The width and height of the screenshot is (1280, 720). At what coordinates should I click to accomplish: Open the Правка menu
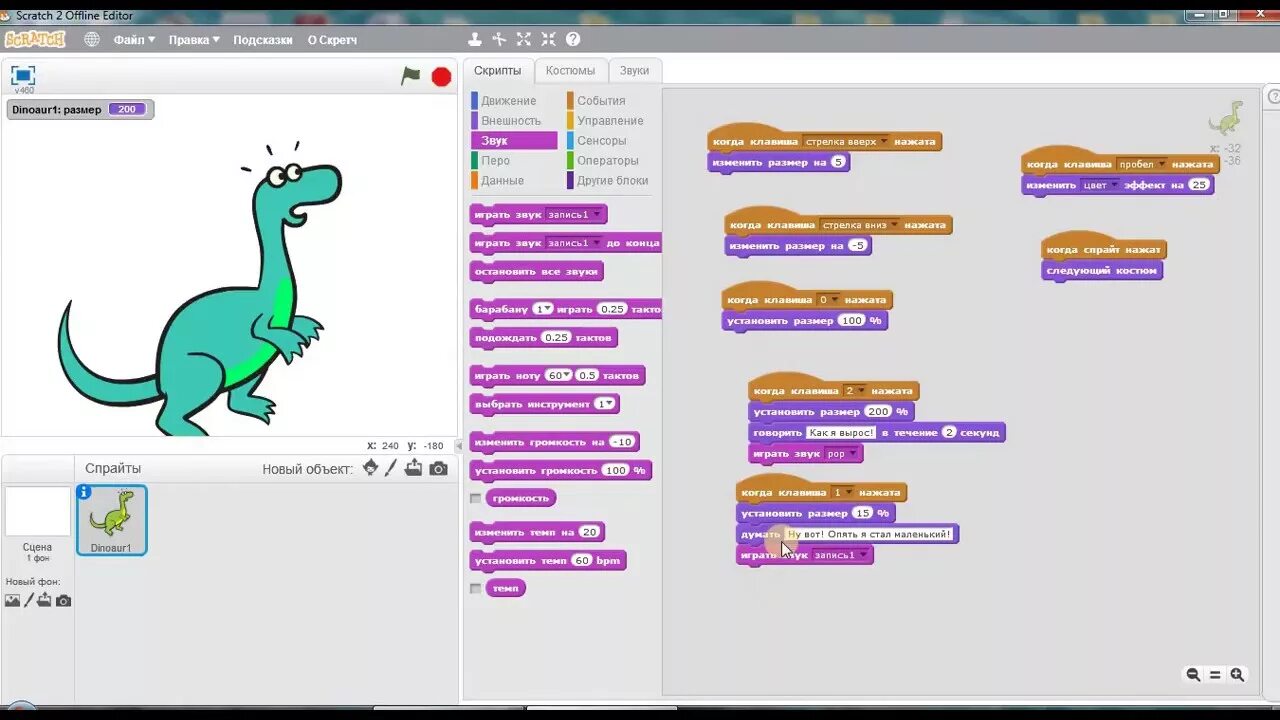[194, 40]
